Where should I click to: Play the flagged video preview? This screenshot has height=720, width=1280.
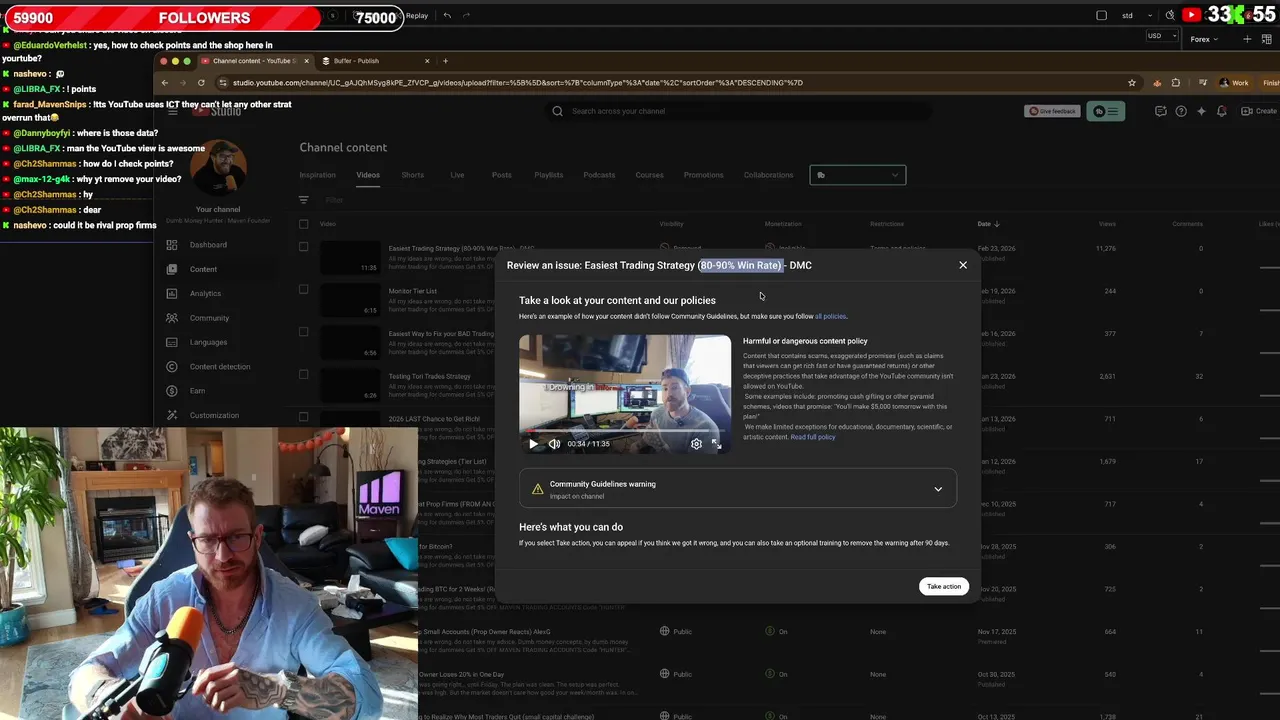click(x=533, y=444)
